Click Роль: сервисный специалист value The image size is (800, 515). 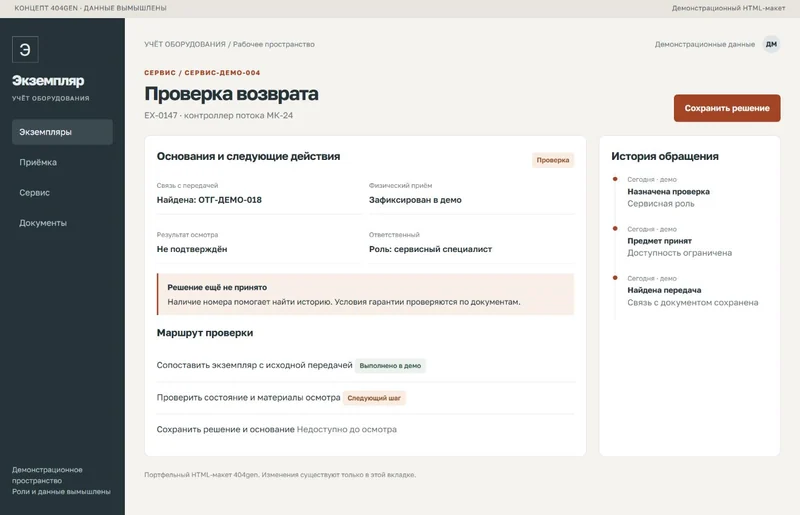coord(430,249)
